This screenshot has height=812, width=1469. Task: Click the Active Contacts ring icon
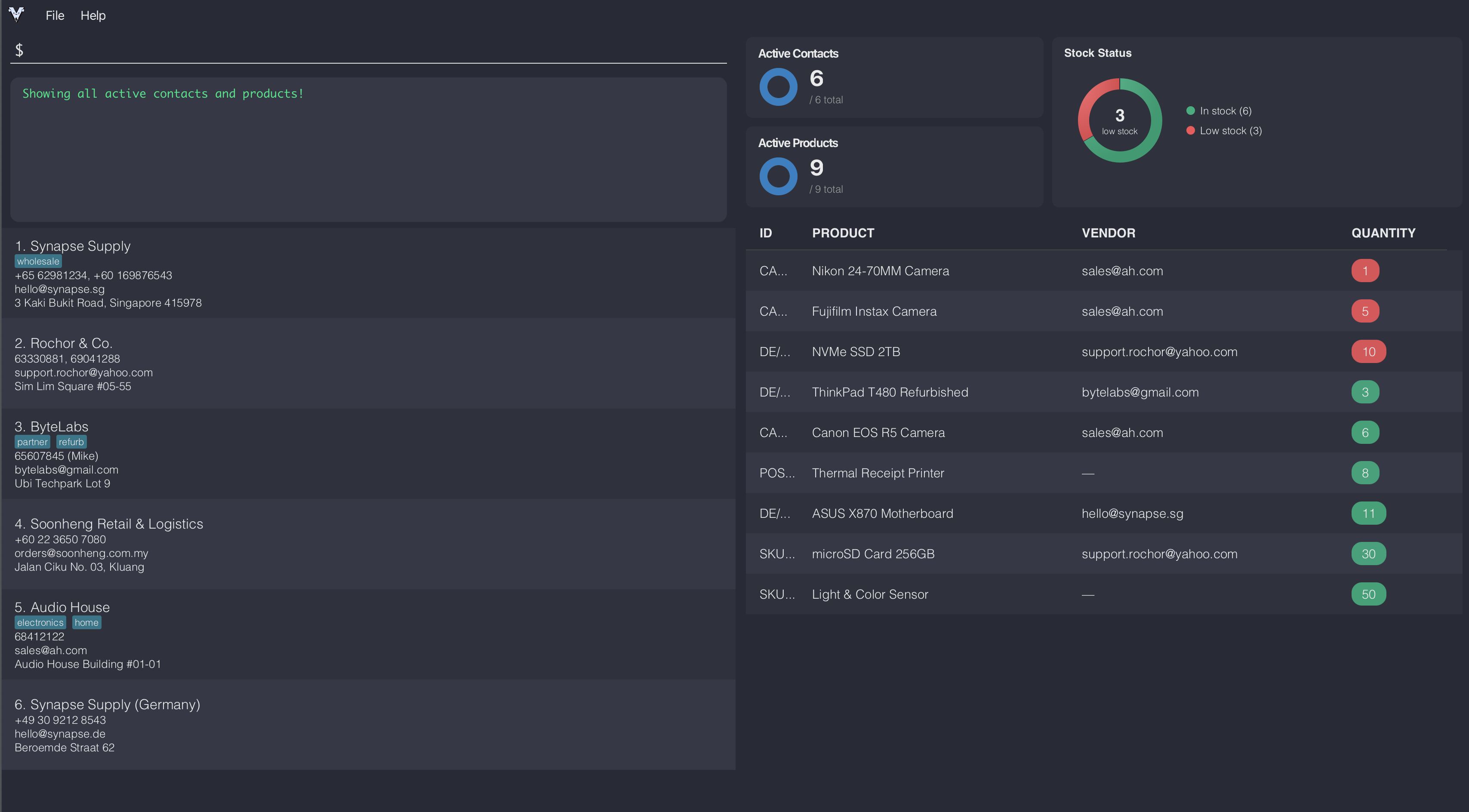(779, 87)
